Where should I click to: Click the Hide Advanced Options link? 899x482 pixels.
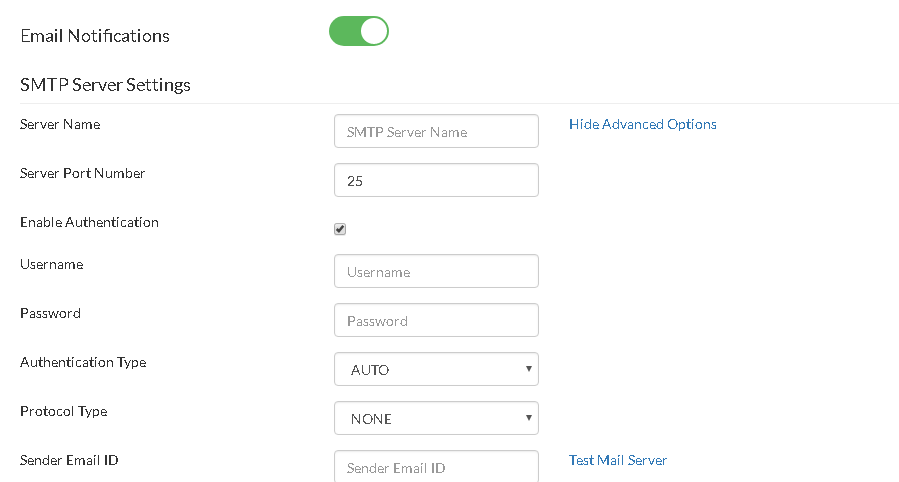(643, 124)
